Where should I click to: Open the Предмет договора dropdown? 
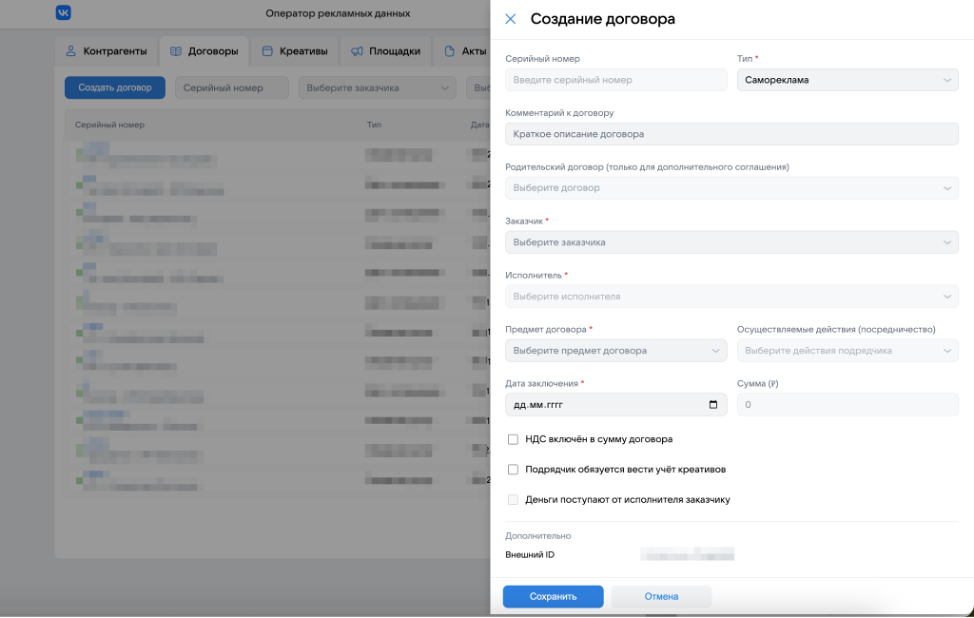click(x=616, y=351)
